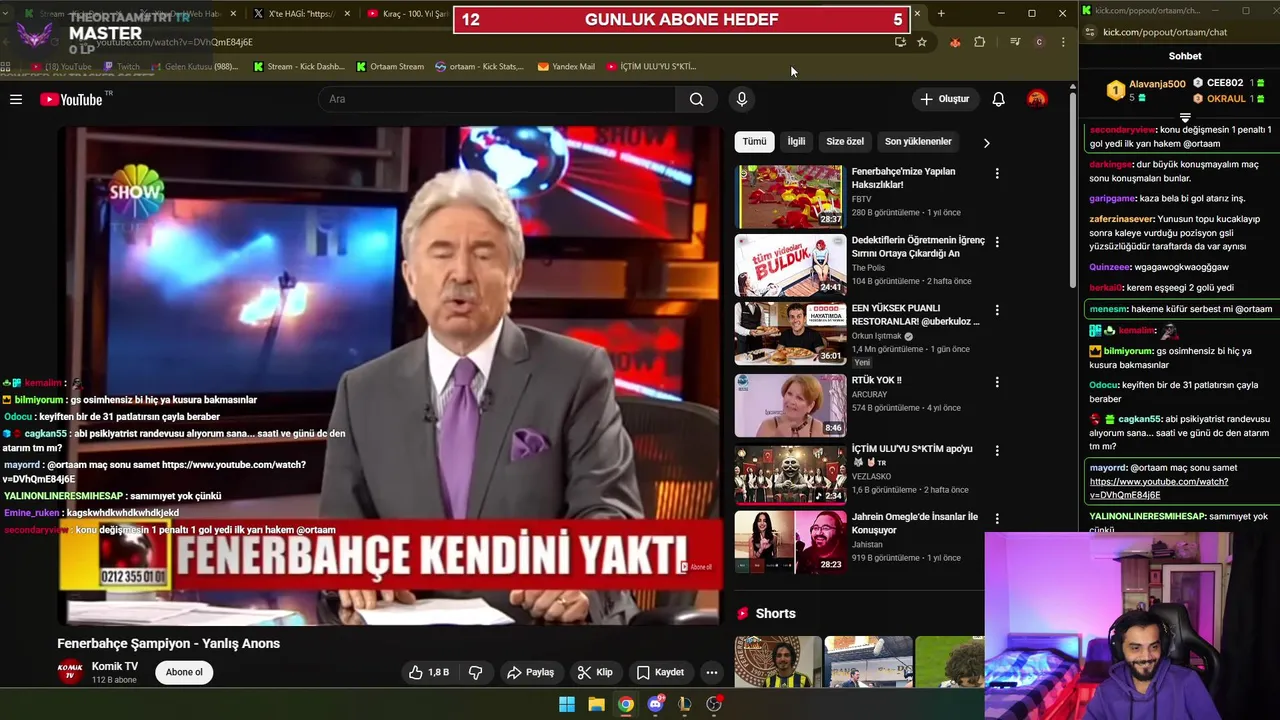Click the YouTube page vertical scrollbar
Image resolution: width=1280 pixels, height=720 pixels.
1072,190
